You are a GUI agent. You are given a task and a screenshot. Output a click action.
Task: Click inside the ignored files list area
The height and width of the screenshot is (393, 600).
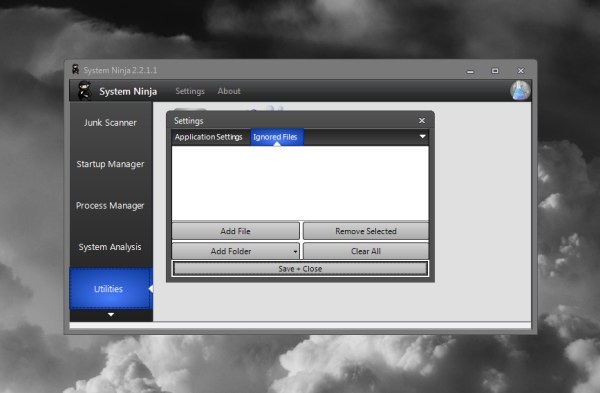tap(300, 183)
